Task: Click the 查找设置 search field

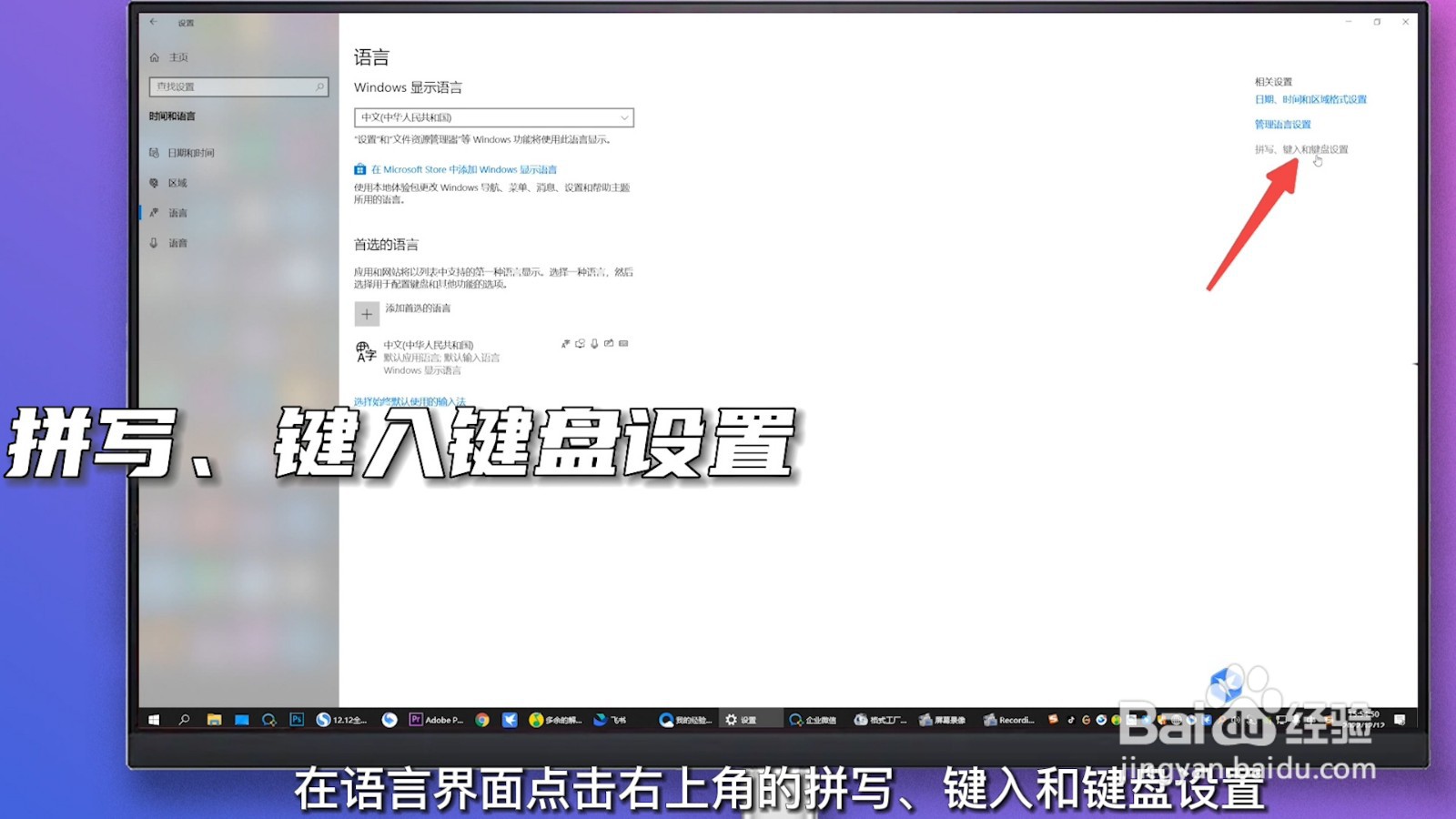Action: click(x=238, y=86)
